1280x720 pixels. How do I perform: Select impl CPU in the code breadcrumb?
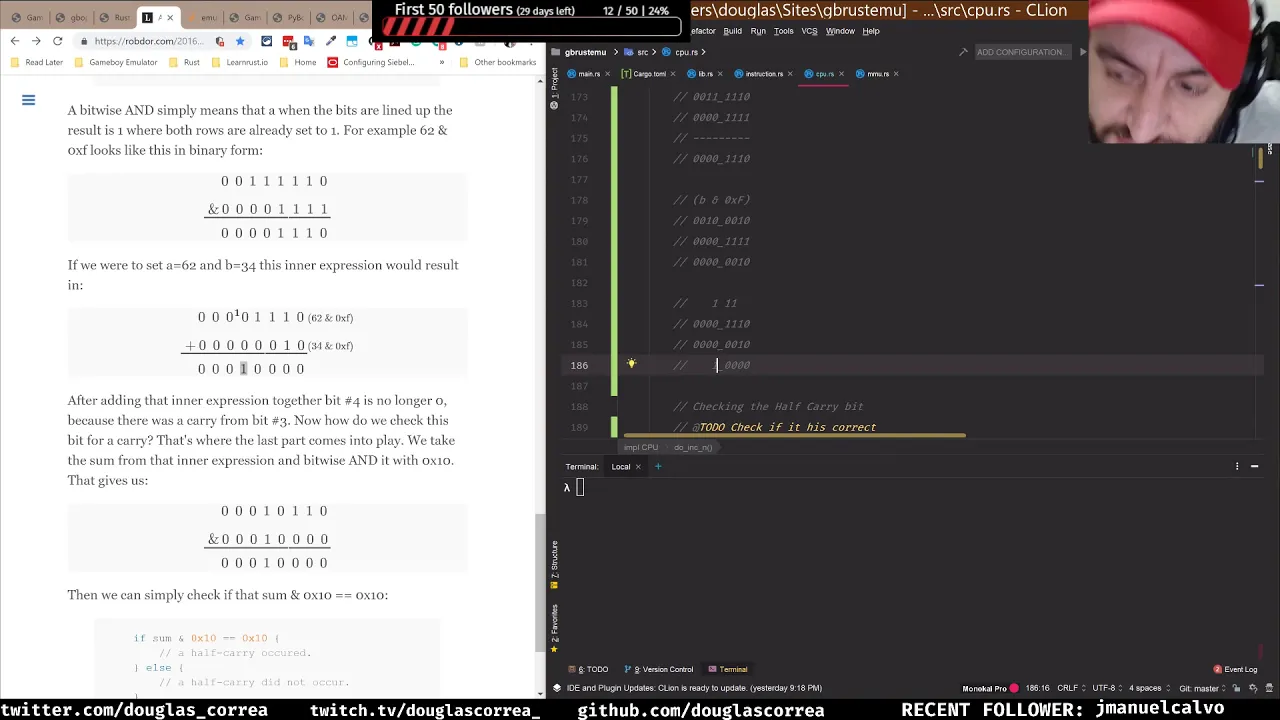(x=641, y=447)
